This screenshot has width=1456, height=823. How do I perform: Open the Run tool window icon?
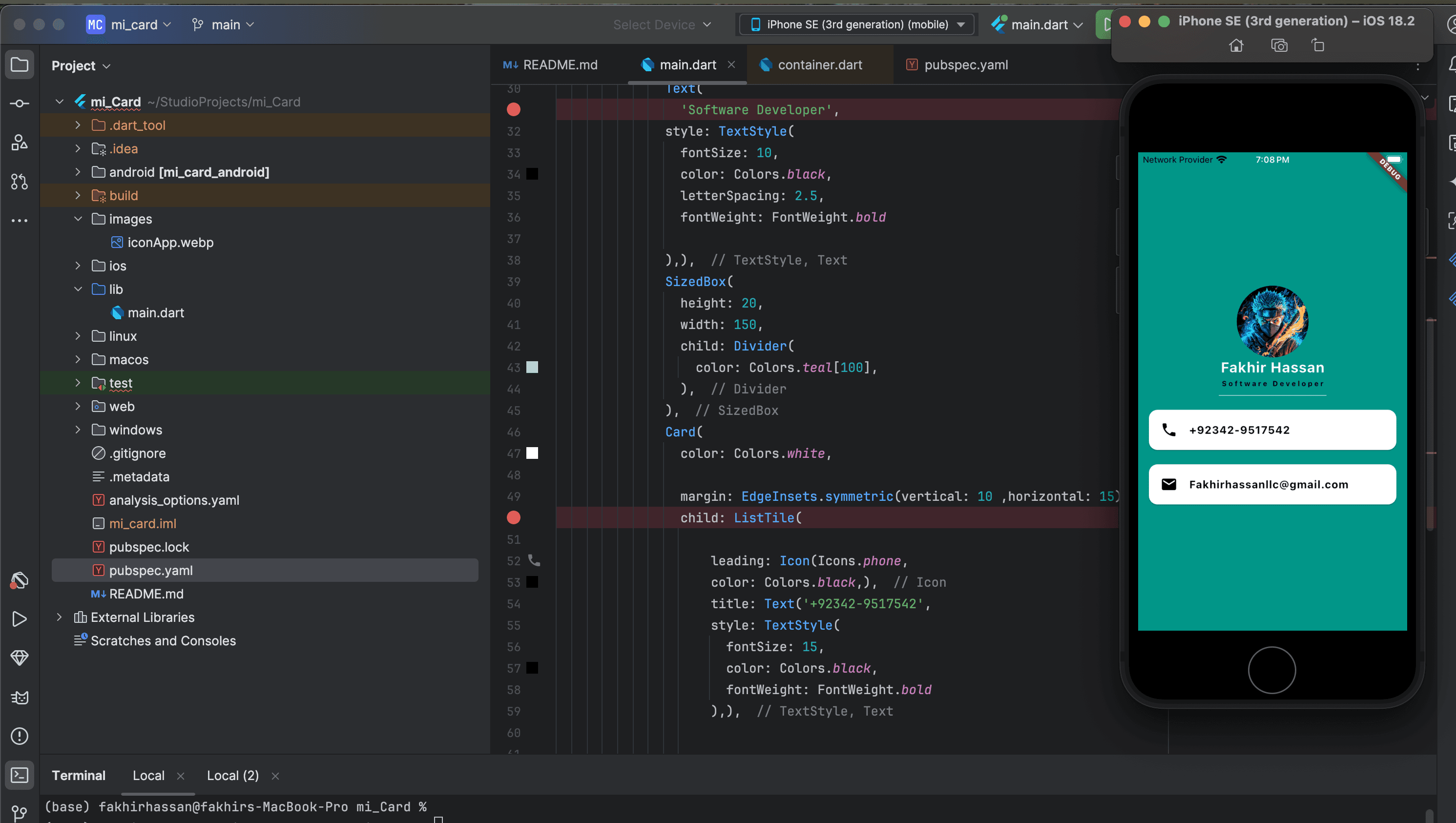click(x=19, y=619)
